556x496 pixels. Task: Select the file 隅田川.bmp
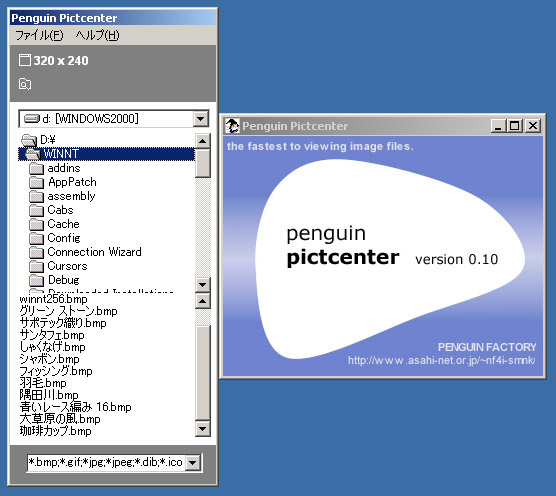click(49, 395)
